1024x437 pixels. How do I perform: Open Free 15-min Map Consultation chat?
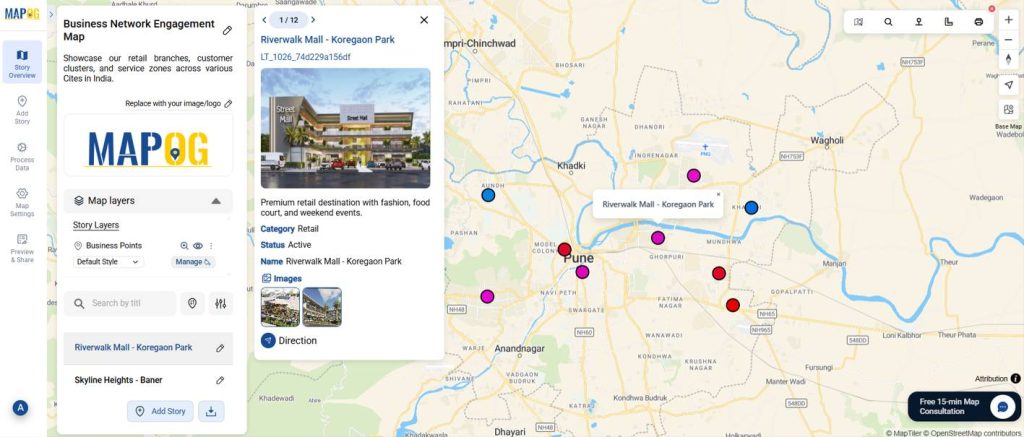coord(964,406)
